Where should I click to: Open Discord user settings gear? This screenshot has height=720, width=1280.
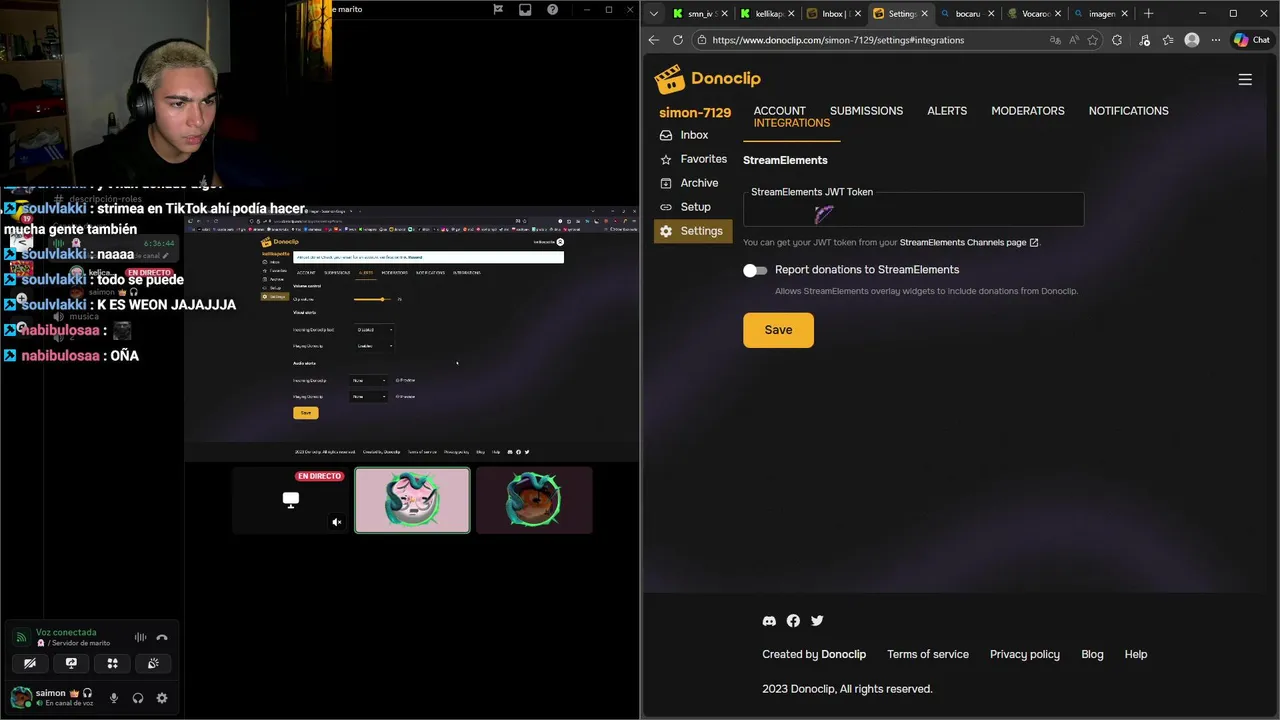point(162,698)
